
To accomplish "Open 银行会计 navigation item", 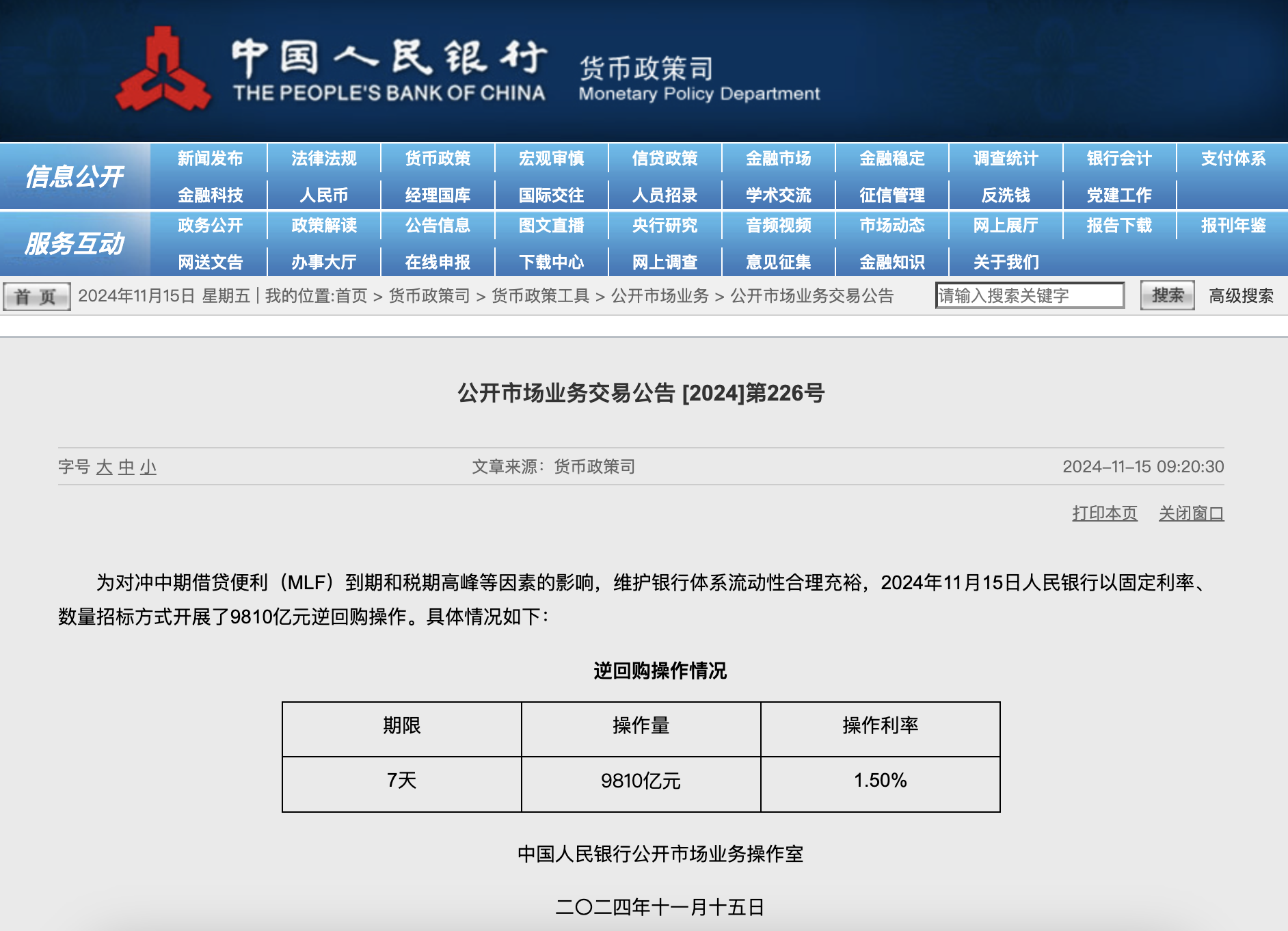I will [1119, 159].
